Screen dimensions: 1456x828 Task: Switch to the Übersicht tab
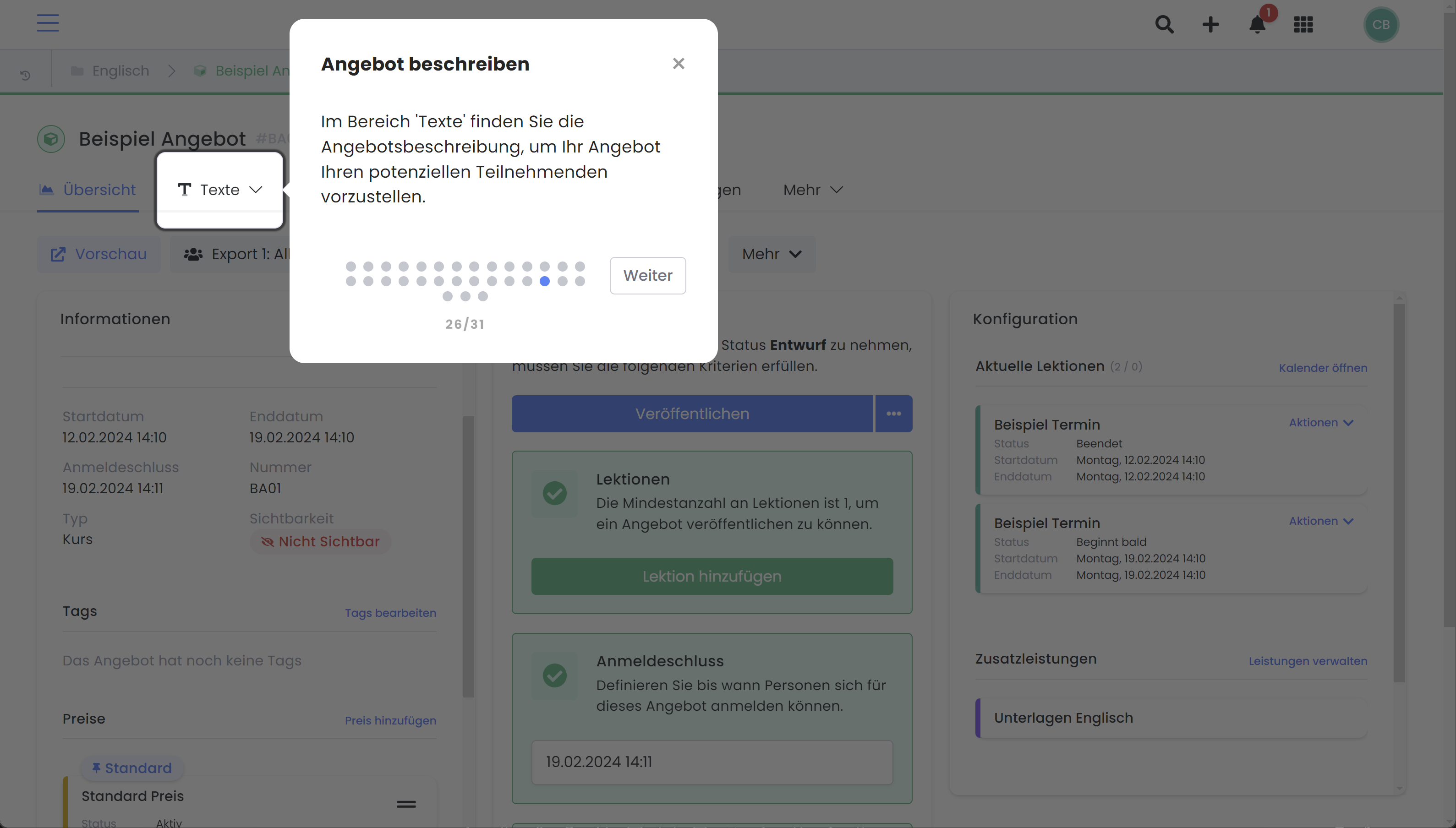point(88,190)
